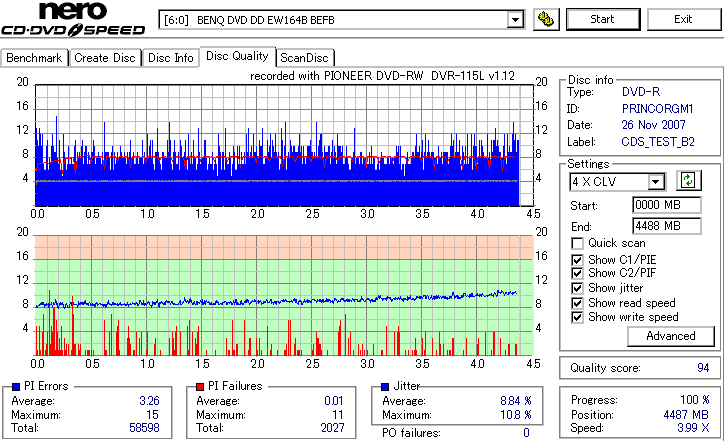Click the recorded with PIONEER DVD-RW text
Image resolution: width=724 pixels, height=441 pixels.
tap(382, 76)
